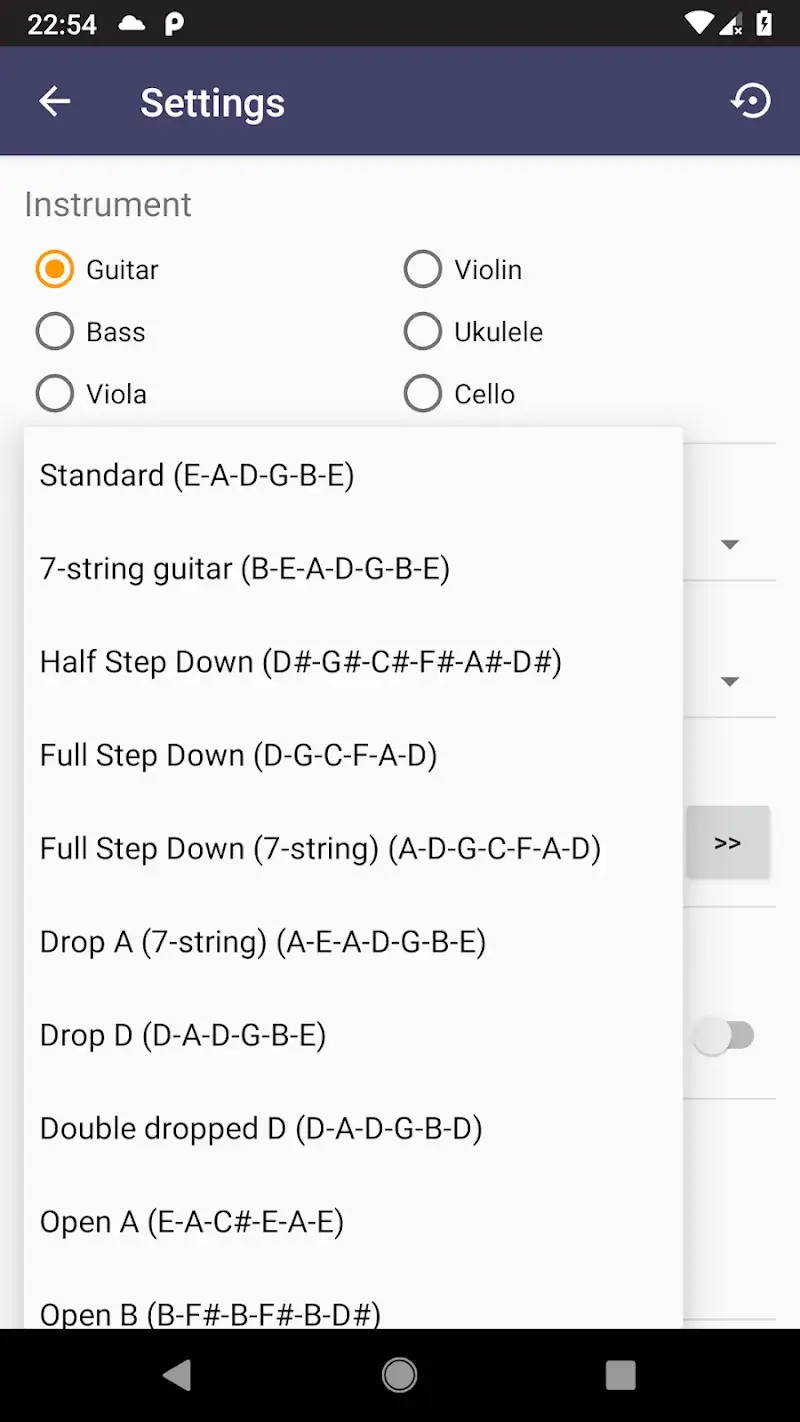Select the Cello radio button
The height and width of the screenshot is (1422, 800).
pos(423,393)
